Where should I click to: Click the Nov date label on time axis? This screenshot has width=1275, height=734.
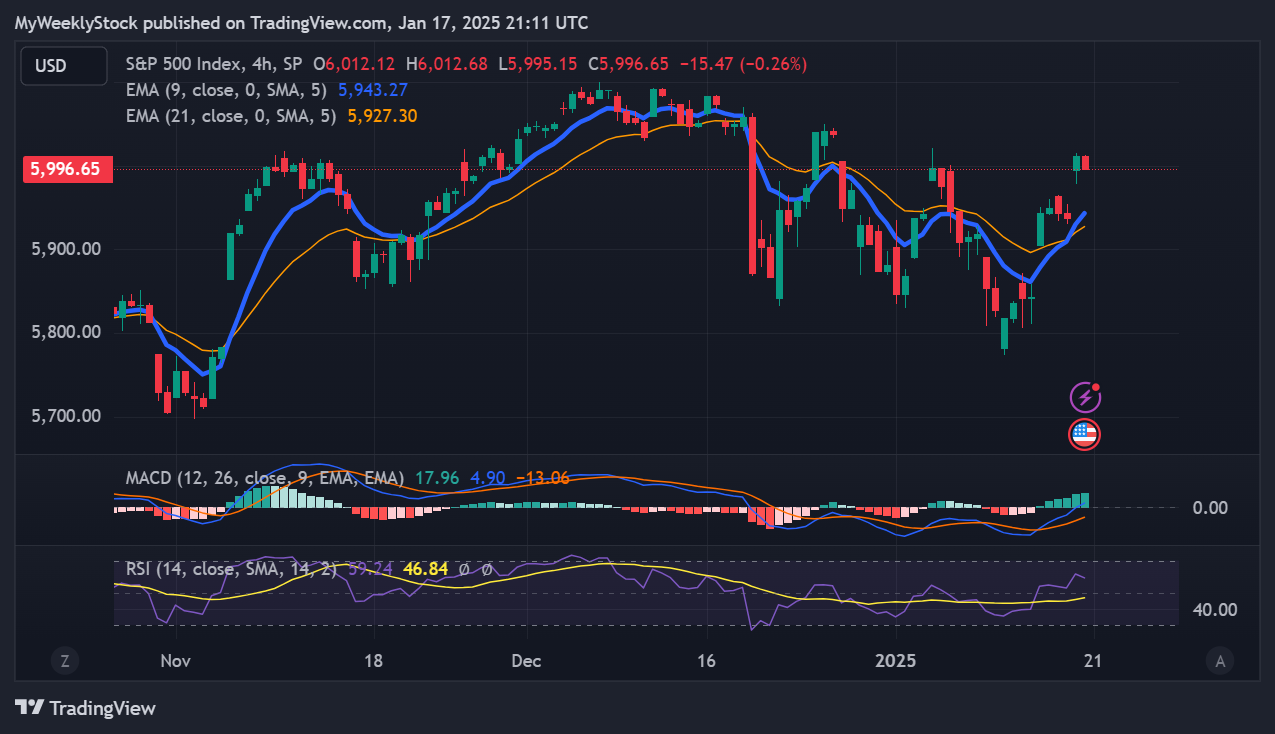tap(175, 661)
